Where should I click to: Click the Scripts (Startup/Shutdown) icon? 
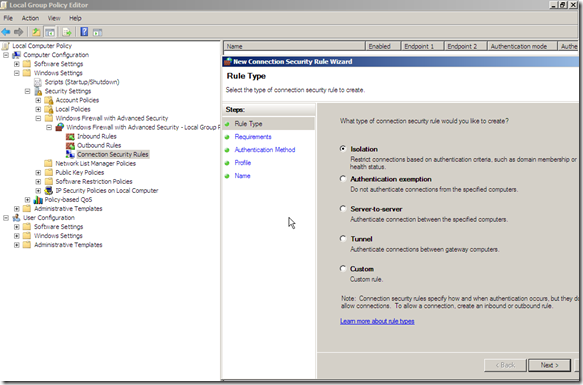[38, 82]
